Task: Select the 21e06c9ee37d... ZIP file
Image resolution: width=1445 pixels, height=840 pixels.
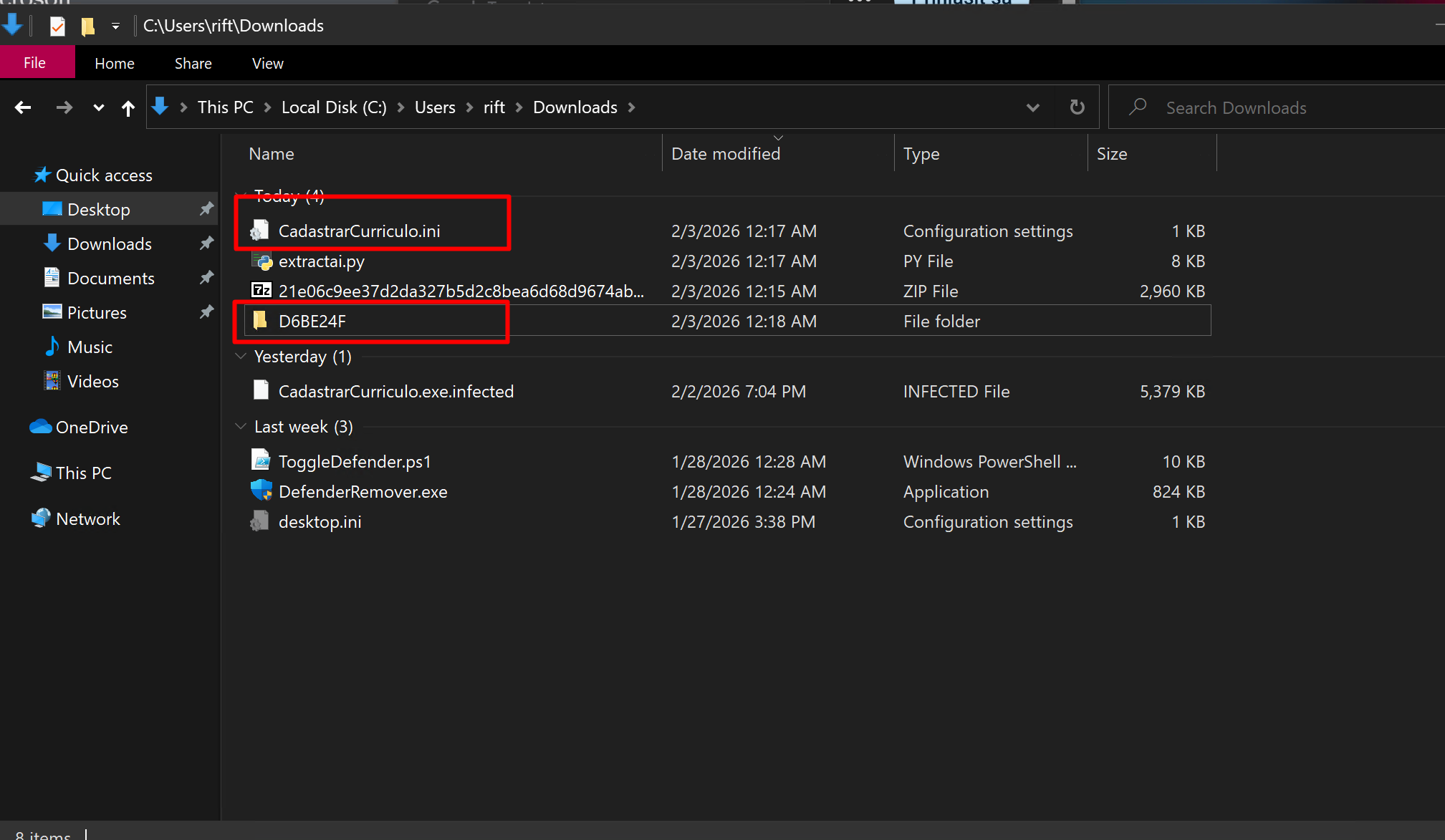Action: (727, 291)
